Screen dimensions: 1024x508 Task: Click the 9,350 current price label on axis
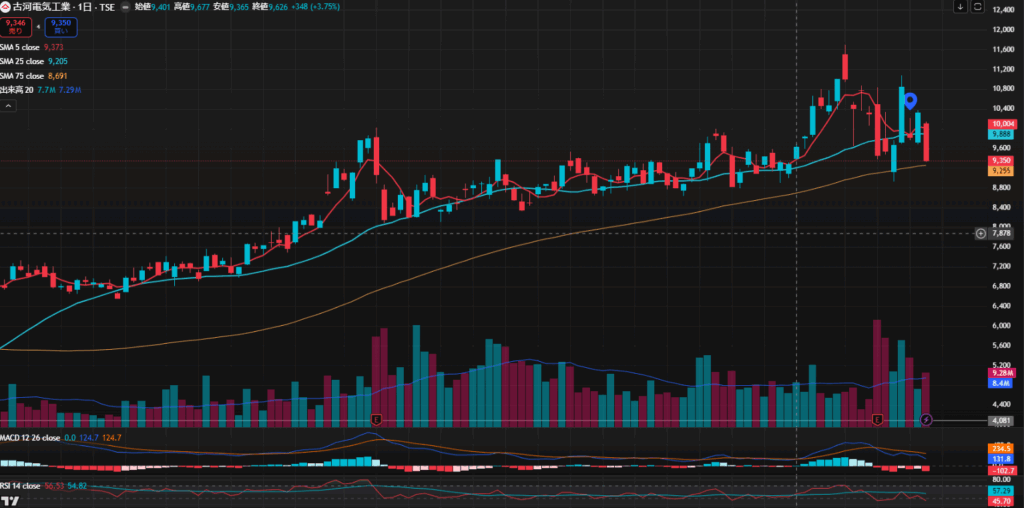coord(1001,160)
